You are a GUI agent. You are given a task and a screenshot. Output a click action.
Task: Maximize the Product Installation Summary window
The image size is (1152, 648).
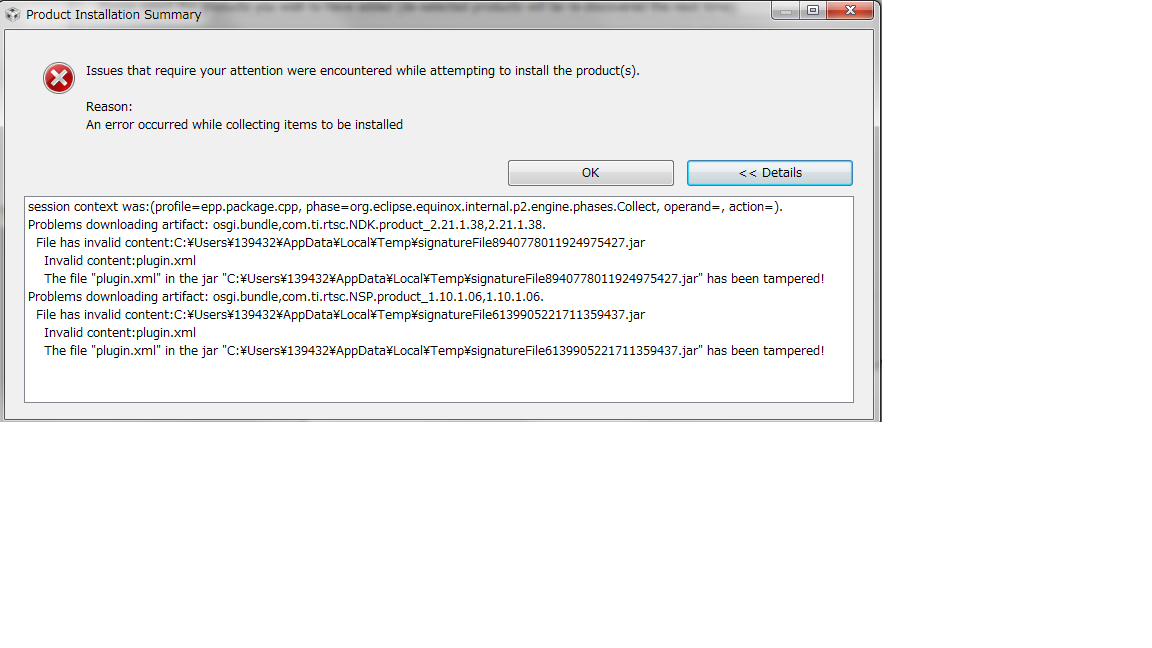[x=813, y=10]
